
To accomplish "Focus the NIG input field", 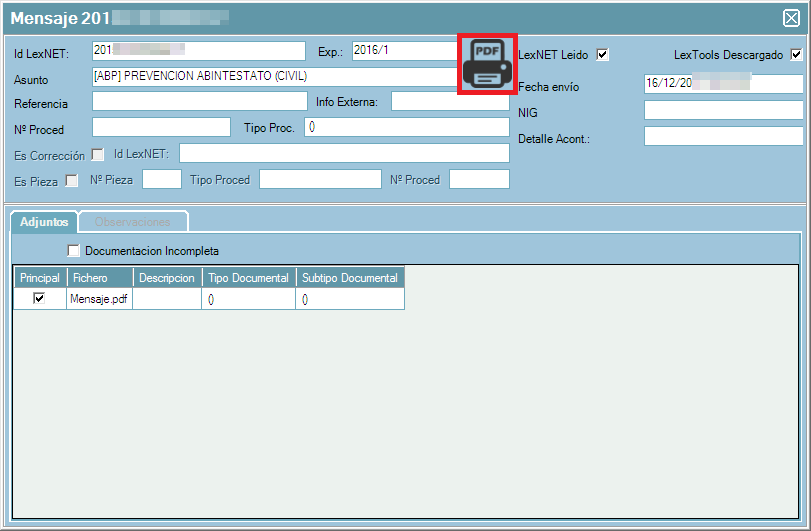I will click(723, 110).
